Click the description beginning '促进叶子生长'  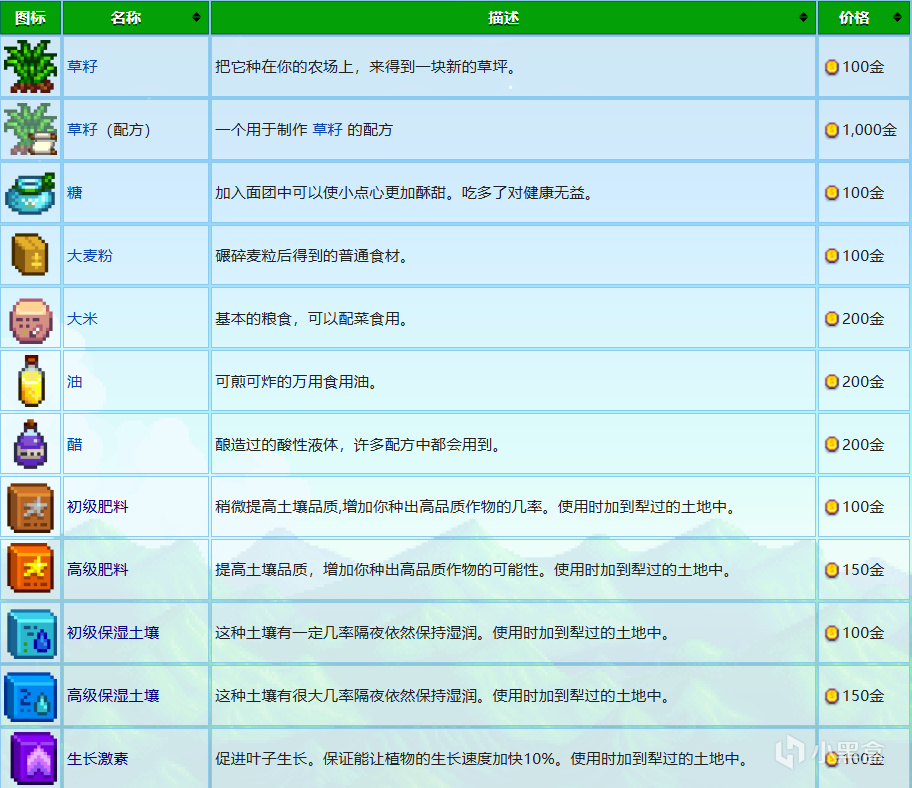pos(482,758)
